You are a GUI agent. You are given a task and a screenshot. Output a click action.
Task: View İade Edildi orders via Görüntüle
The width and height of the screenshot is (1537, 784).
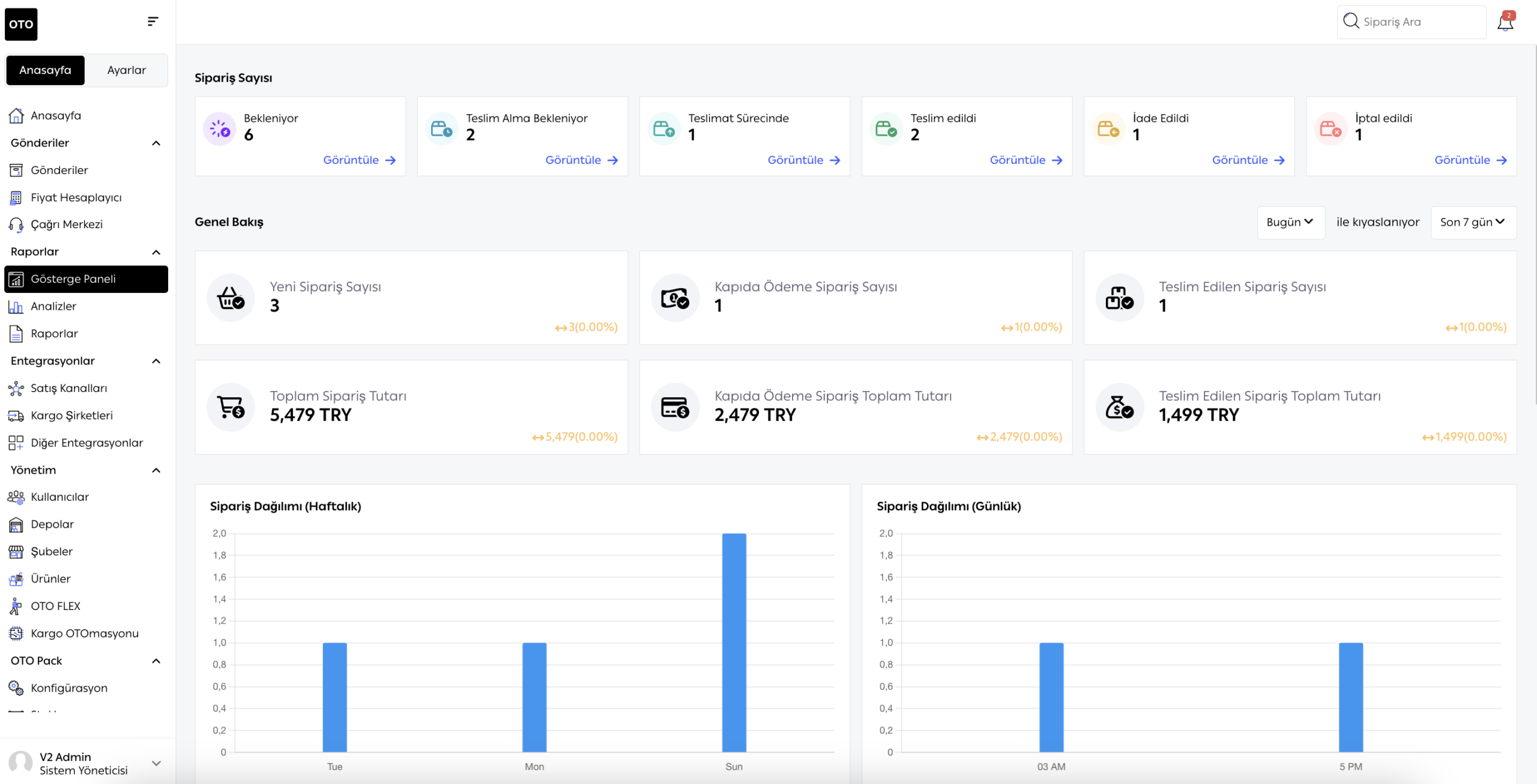point(1248,160)
